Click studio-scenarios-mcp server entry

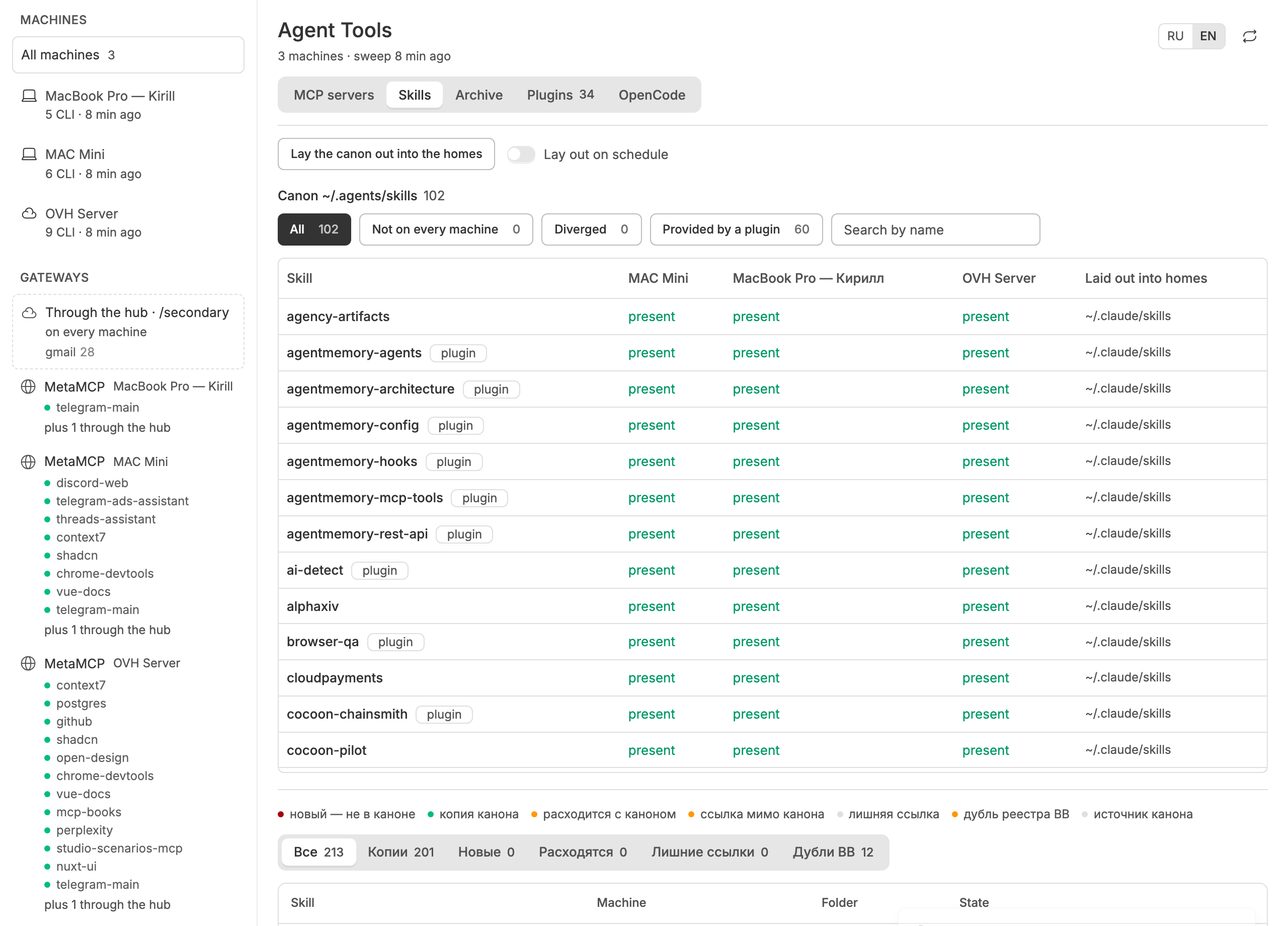[x=119, y=850]
